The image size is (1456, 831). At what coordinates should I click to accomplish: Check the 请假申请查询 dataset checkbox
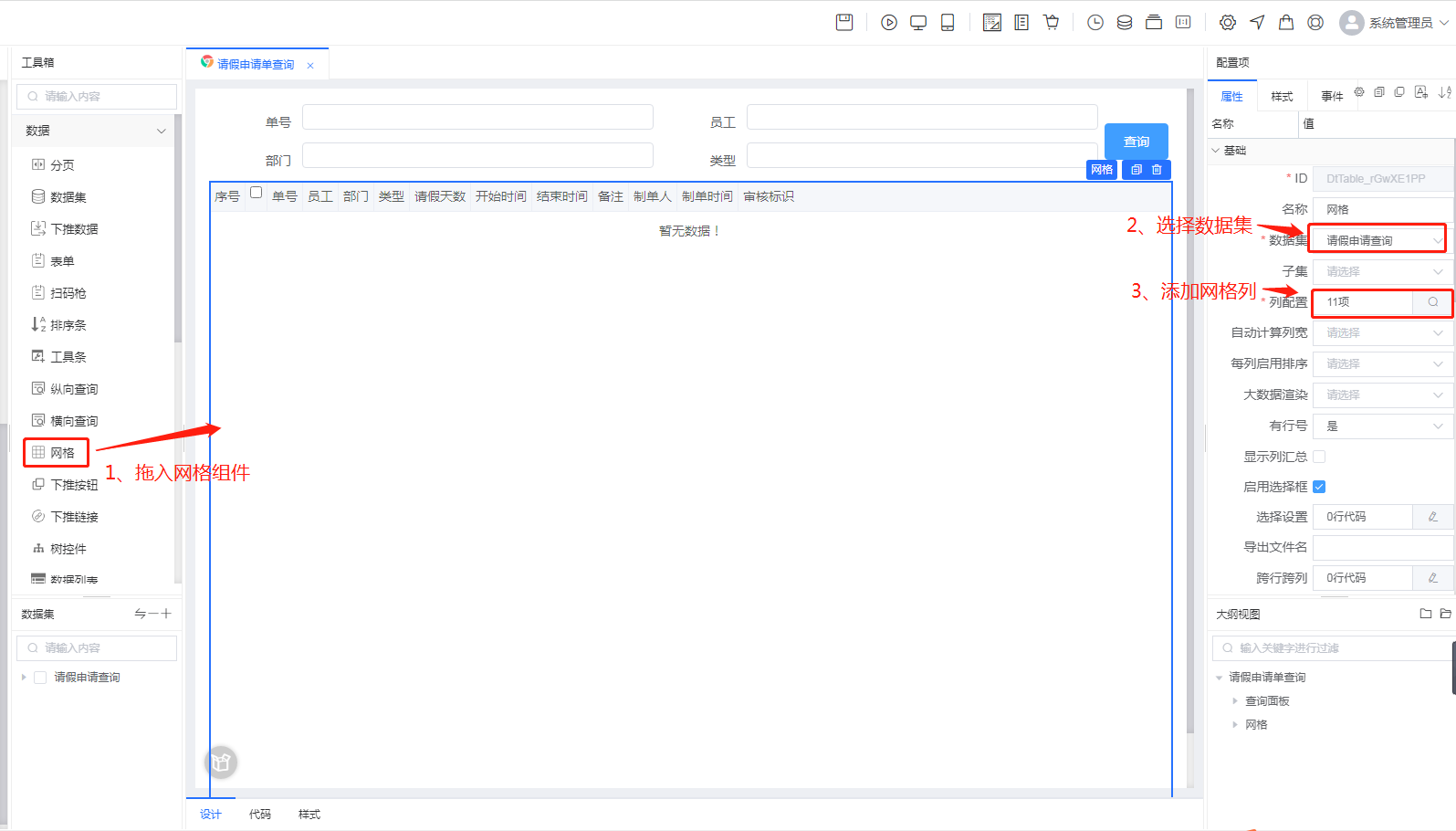pos(40,678)
